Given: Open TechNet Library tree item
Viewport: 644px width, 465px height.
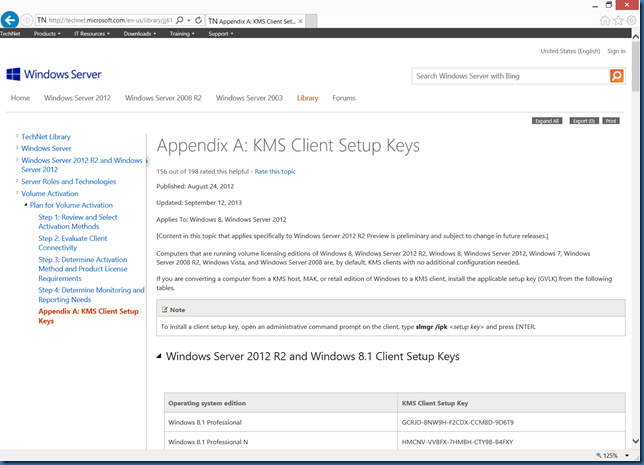Looking at the screenshot, I should (x=46, y=136).
